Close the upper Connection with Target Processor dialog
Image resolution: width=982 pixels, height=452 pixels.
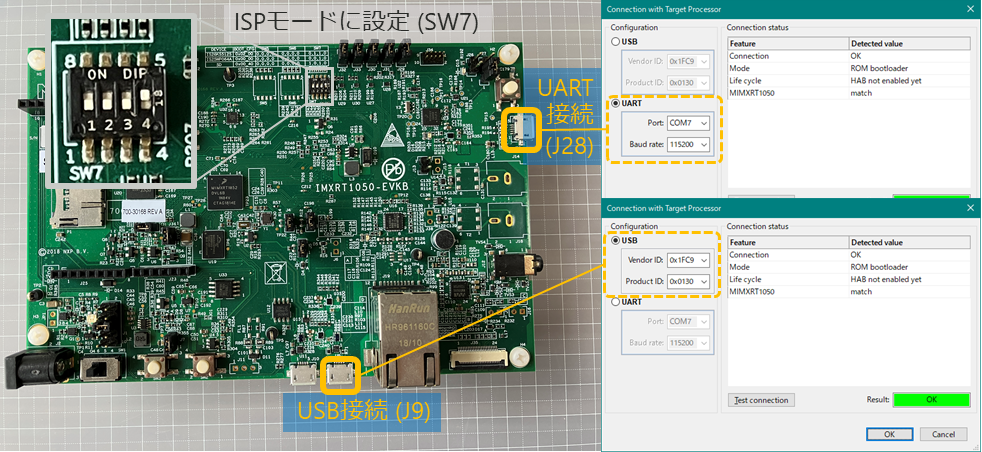click(968, 9)
